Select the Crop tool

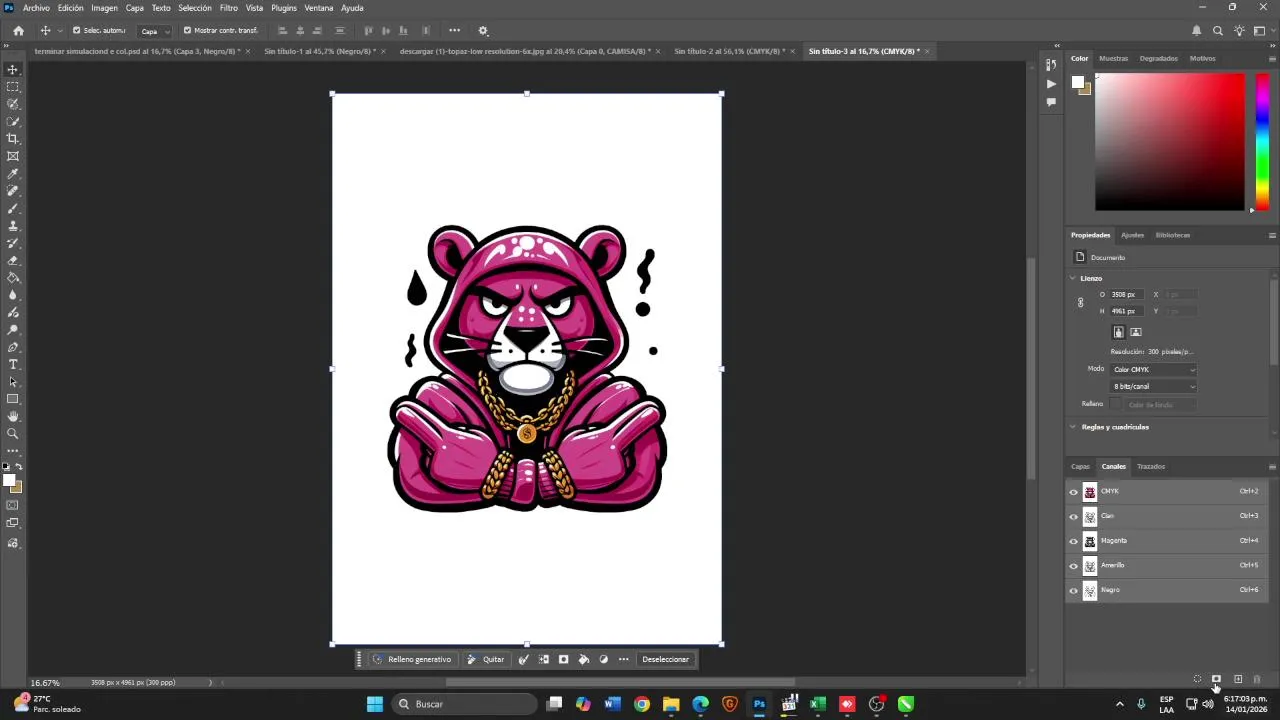13,139
